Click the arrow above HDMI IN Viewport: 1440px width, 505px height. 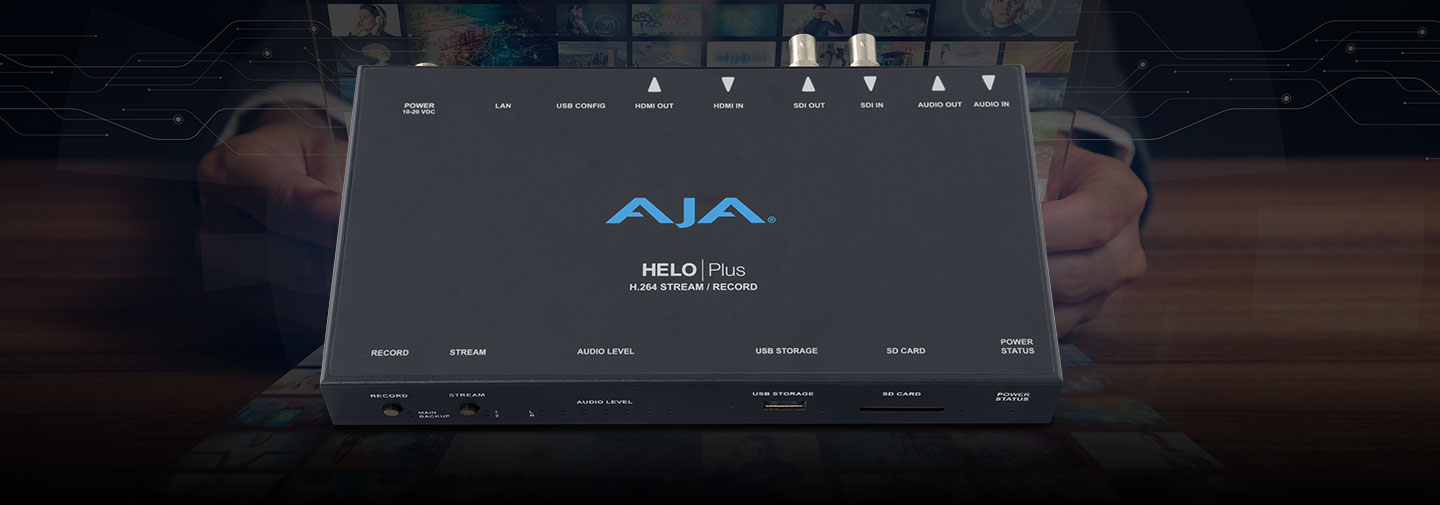[x=728, y=85]
